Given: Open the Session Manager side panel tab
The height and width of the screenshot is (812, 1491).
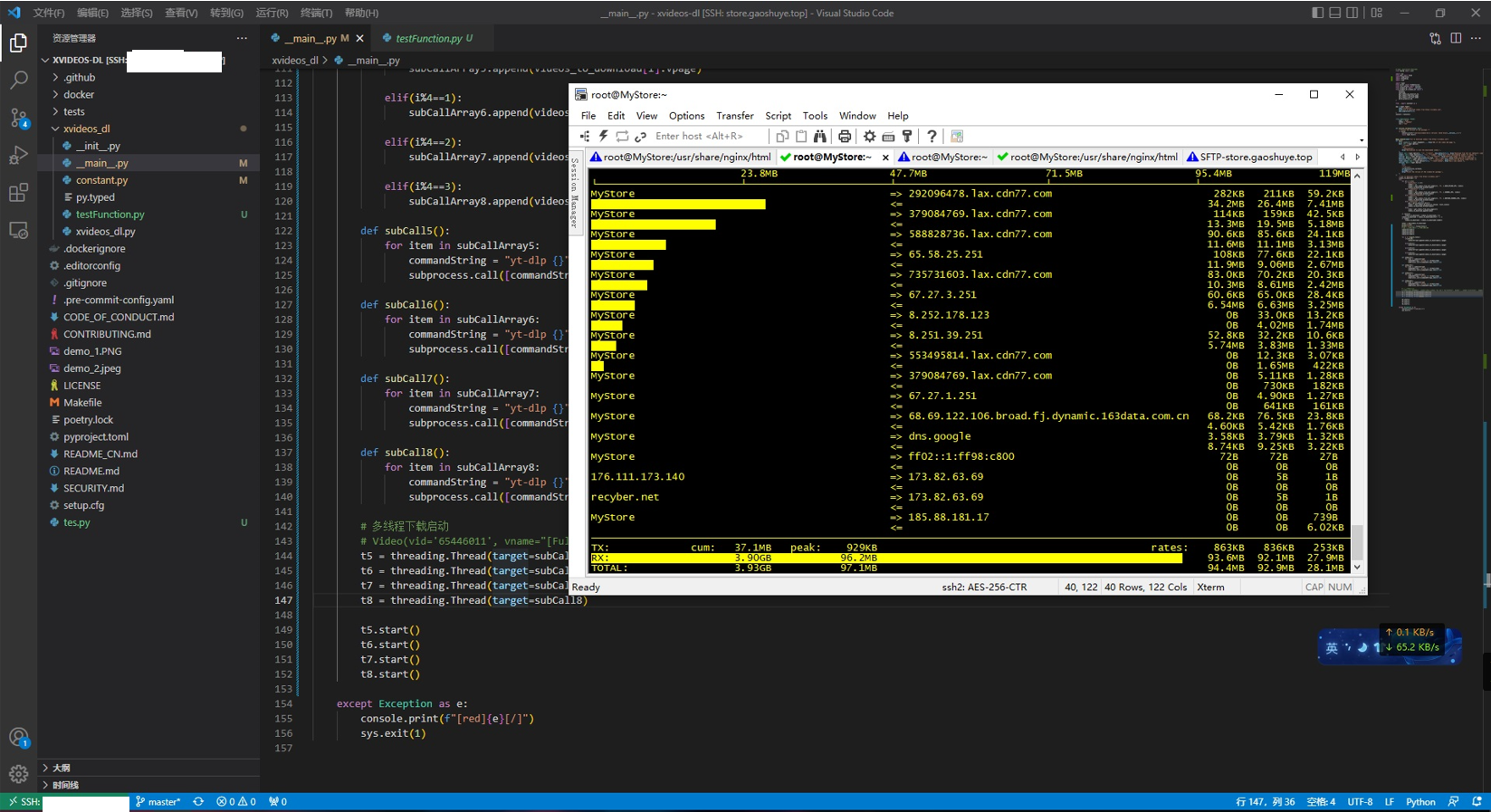Looking at the screenshot, I should tap(574, 195).
